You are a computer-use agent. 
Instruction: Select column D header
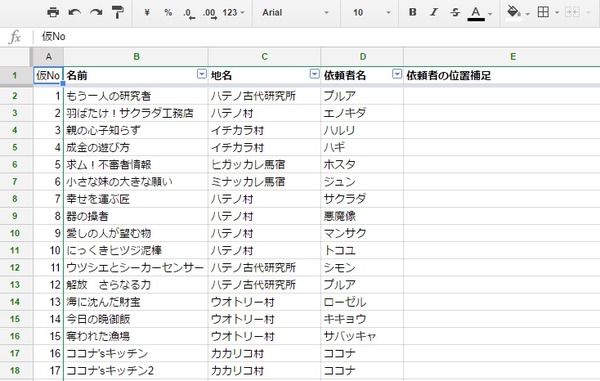click(362, 57)
